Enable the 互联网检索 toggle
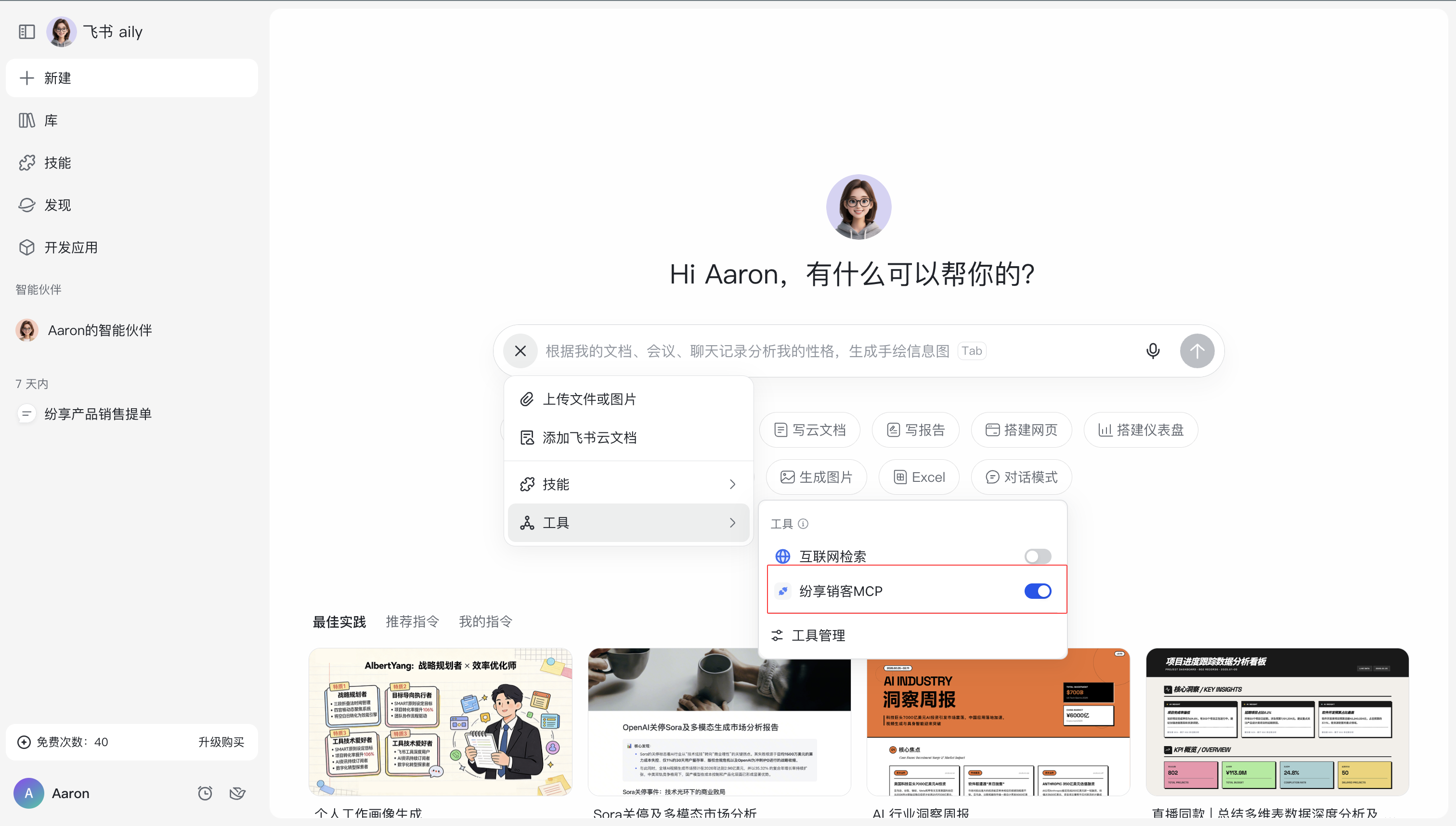 pyautogui.click(x=1037, y=556)
